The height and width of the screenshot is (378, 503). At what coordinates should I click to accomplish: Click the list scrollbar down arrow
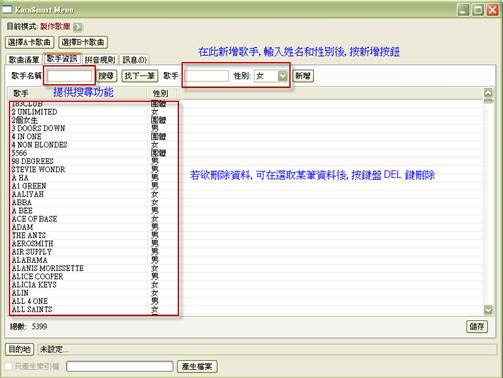(x=488, y=310)
